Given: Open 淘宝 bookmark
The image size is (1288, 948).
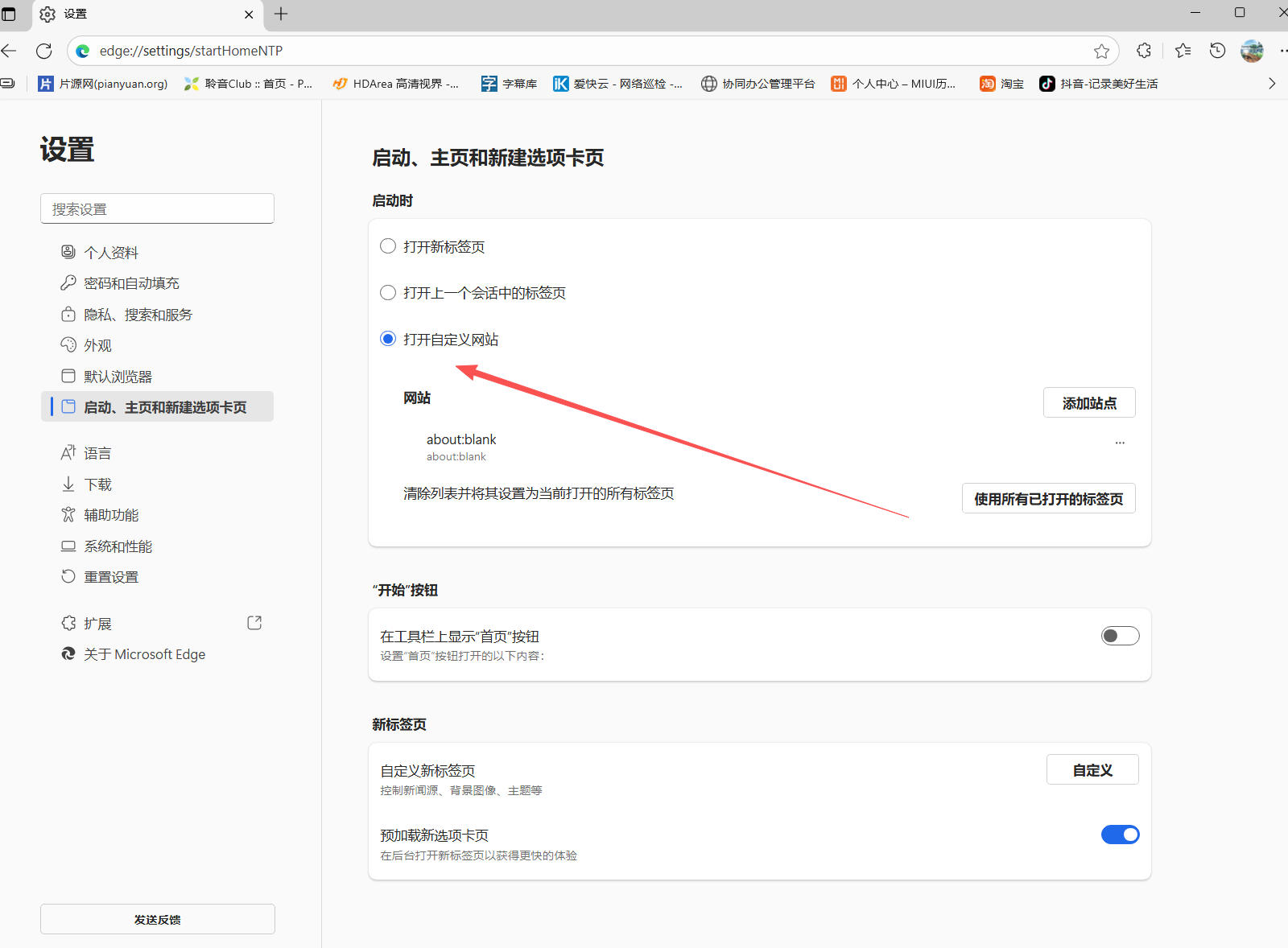Looking at the screenshot, I should point(1001,84).
